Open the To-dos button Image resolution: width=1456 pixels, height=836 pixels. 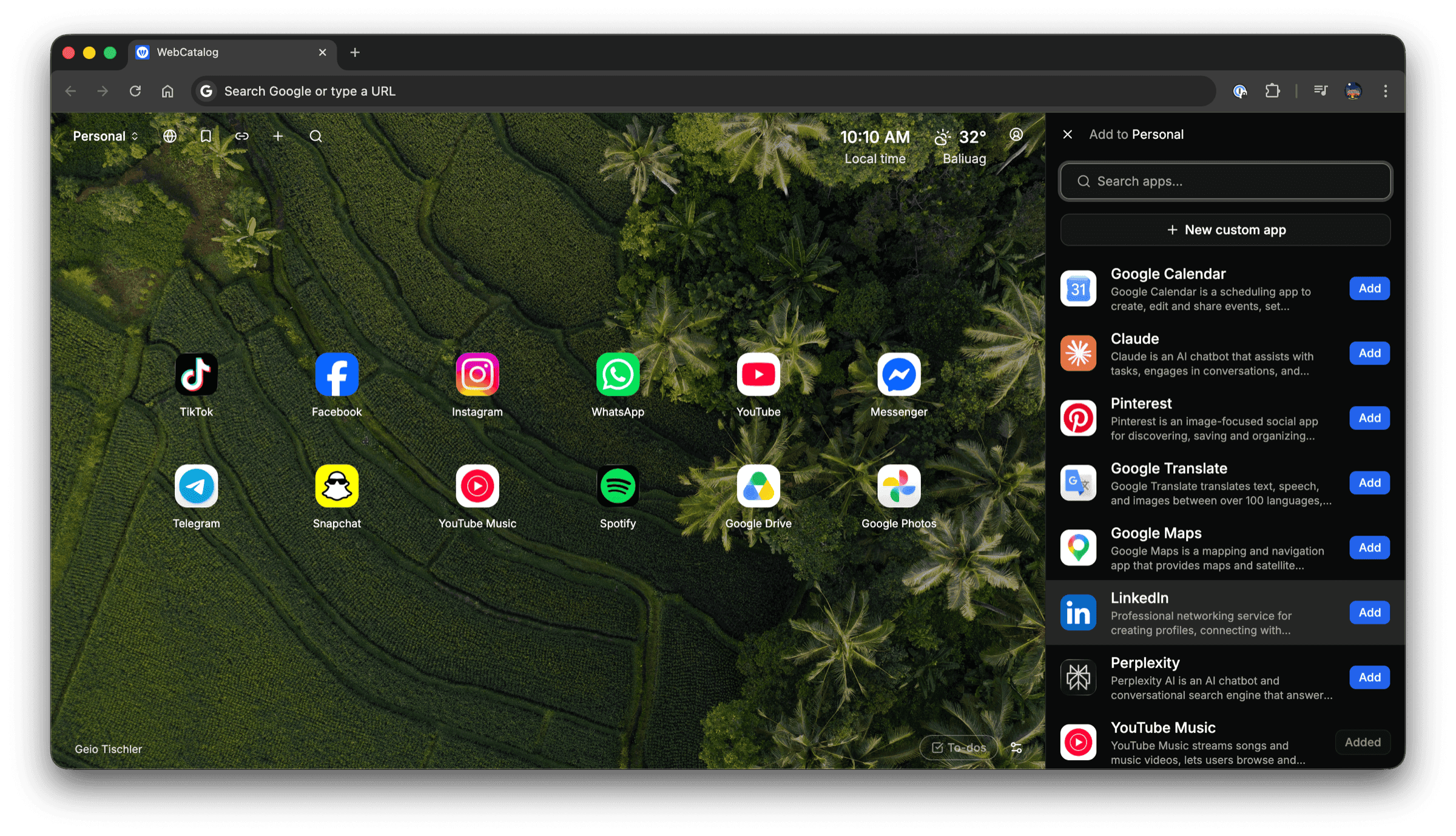(x=959, y=747)
